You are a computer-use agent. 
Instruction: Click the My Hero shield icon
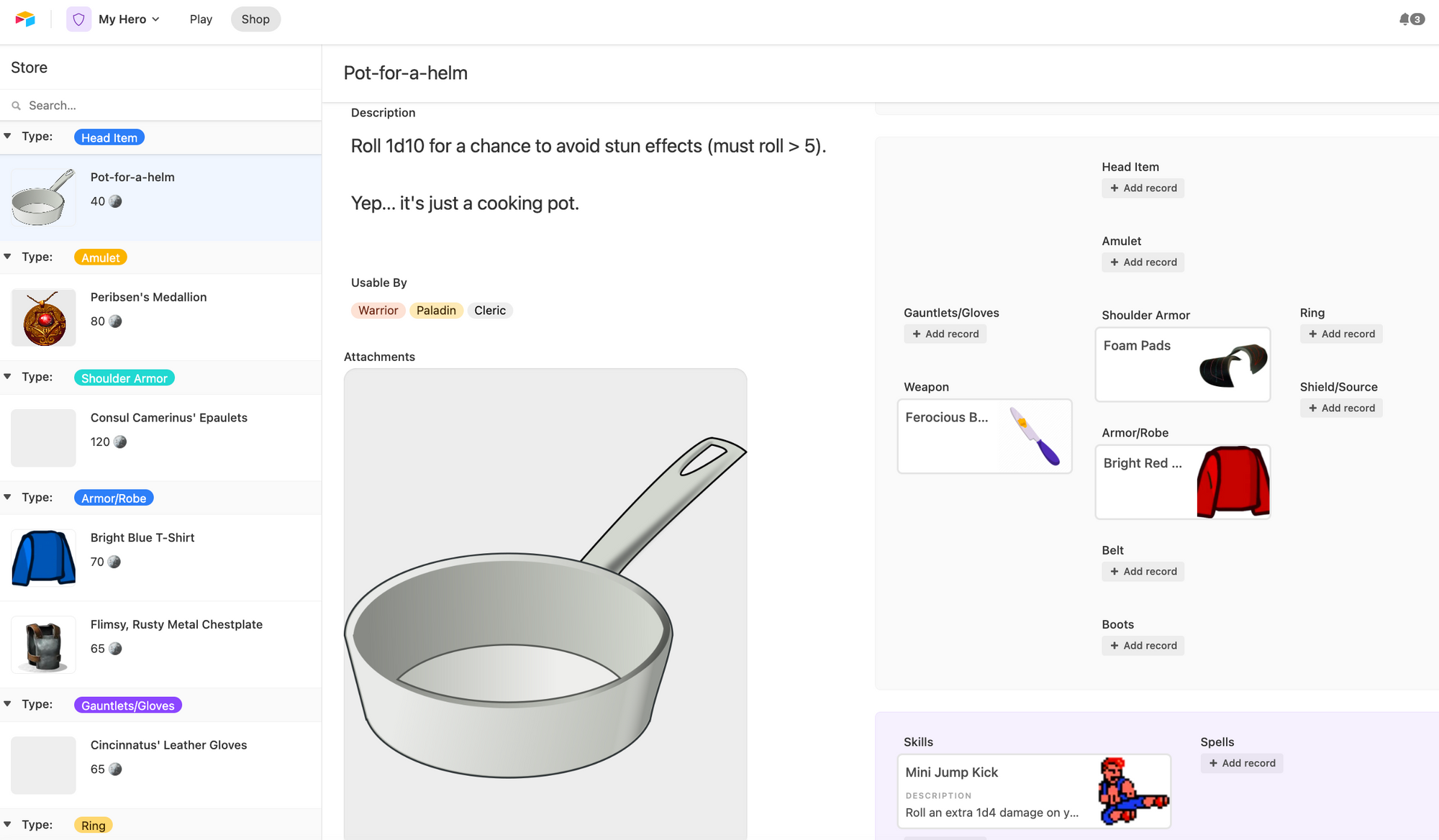(78, 19)
